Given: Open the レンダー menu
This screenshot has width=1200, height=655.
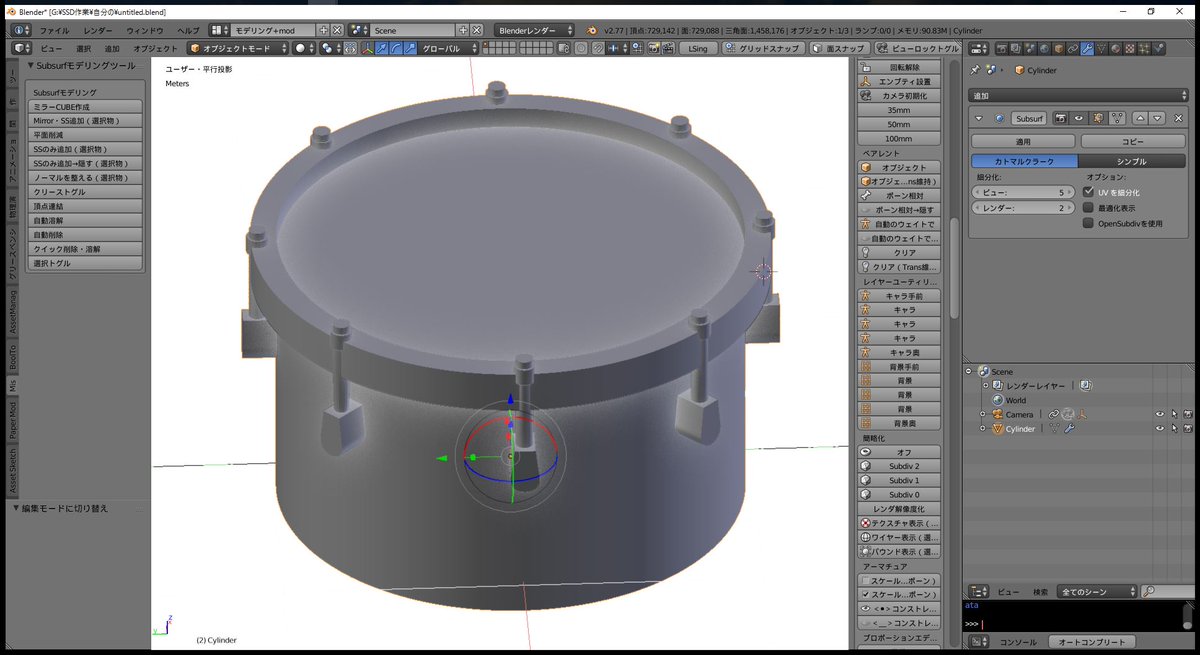Looking at the screenshot, I should click(98, 31).
